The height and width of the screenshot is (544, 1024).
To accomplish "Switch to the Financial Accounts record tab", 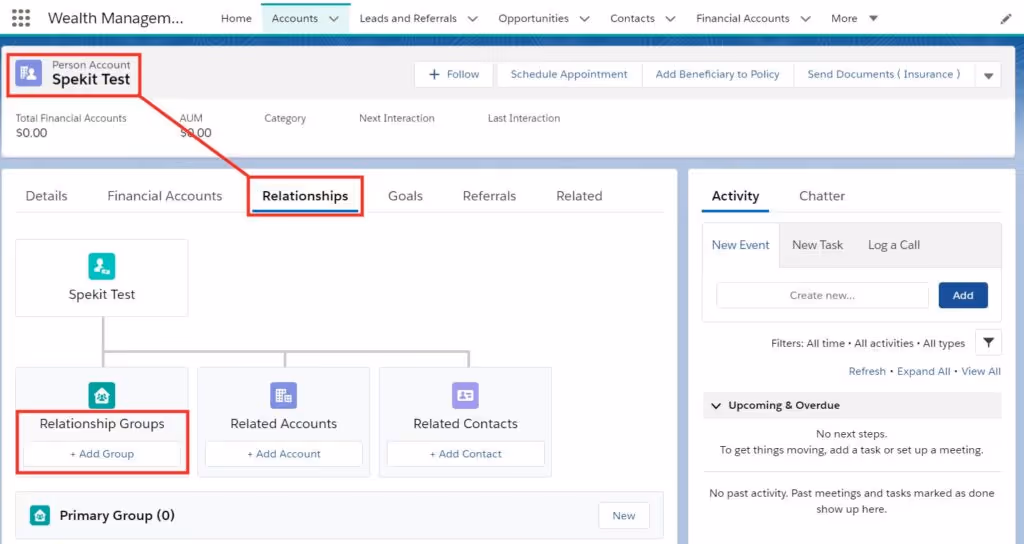I will (x=165, y=196).
